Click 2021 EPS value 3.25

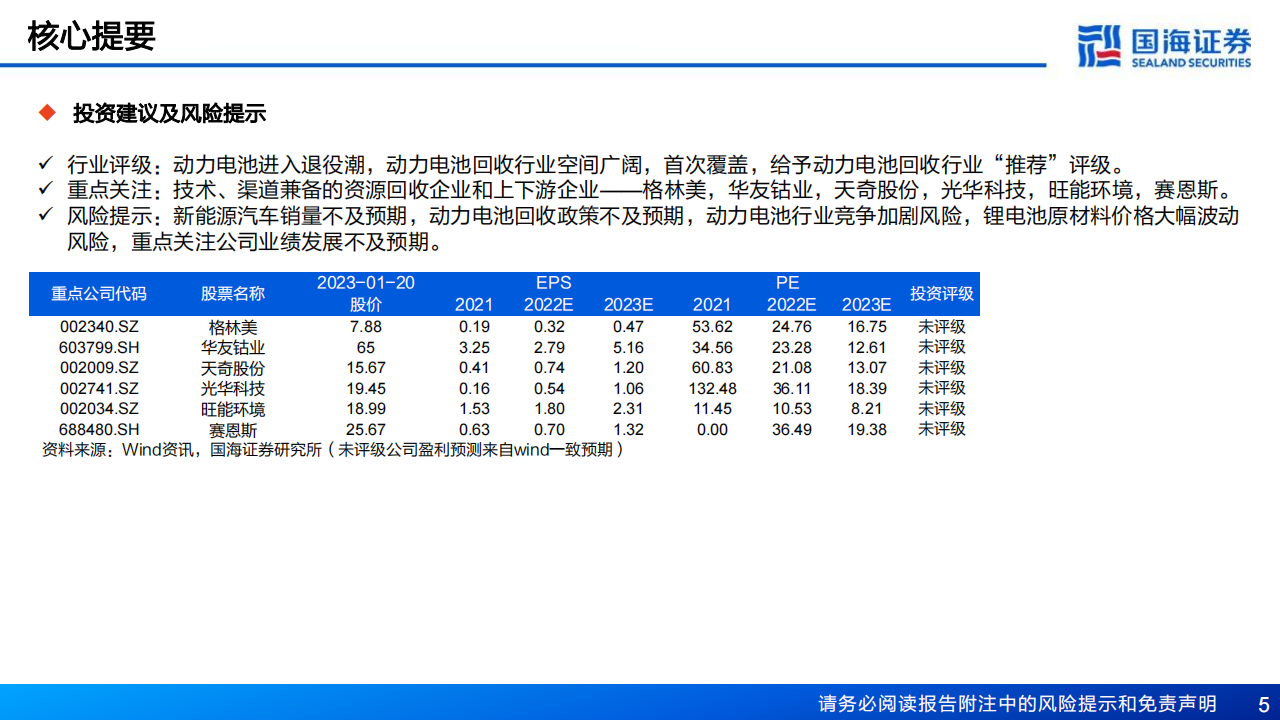(x=474, y=347)
